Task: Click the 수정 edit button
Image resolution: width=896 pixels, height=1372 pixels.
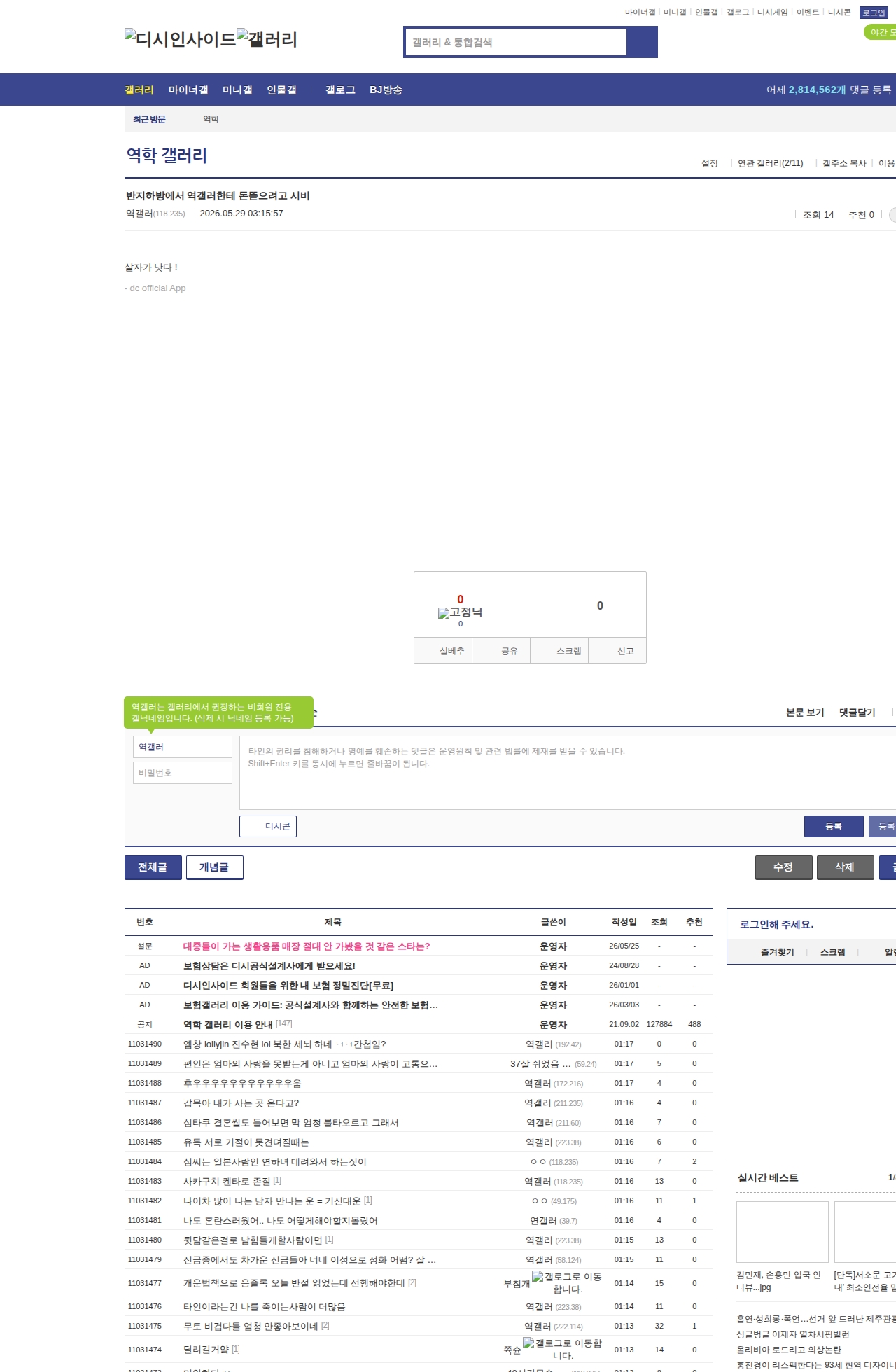Action: [x=784, y=867]
